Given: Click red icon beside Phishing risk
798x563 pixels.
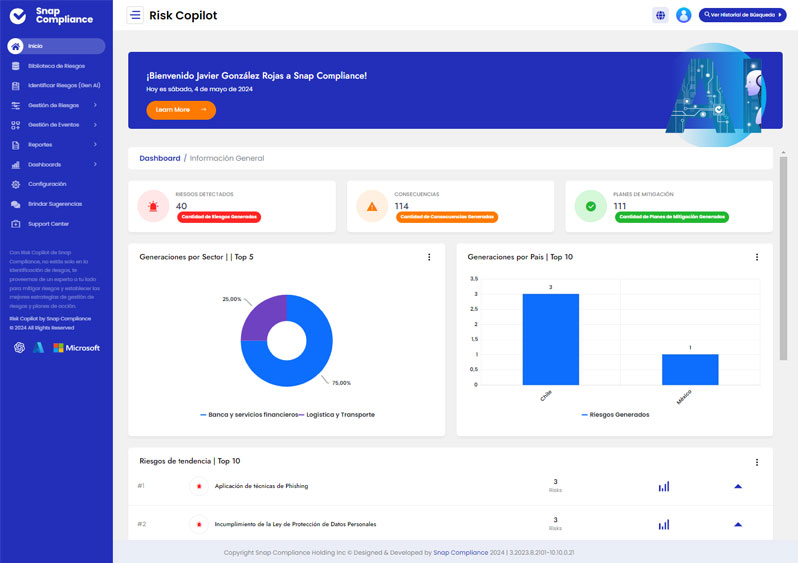Looking at the screenshot, I should click(199, 486).
